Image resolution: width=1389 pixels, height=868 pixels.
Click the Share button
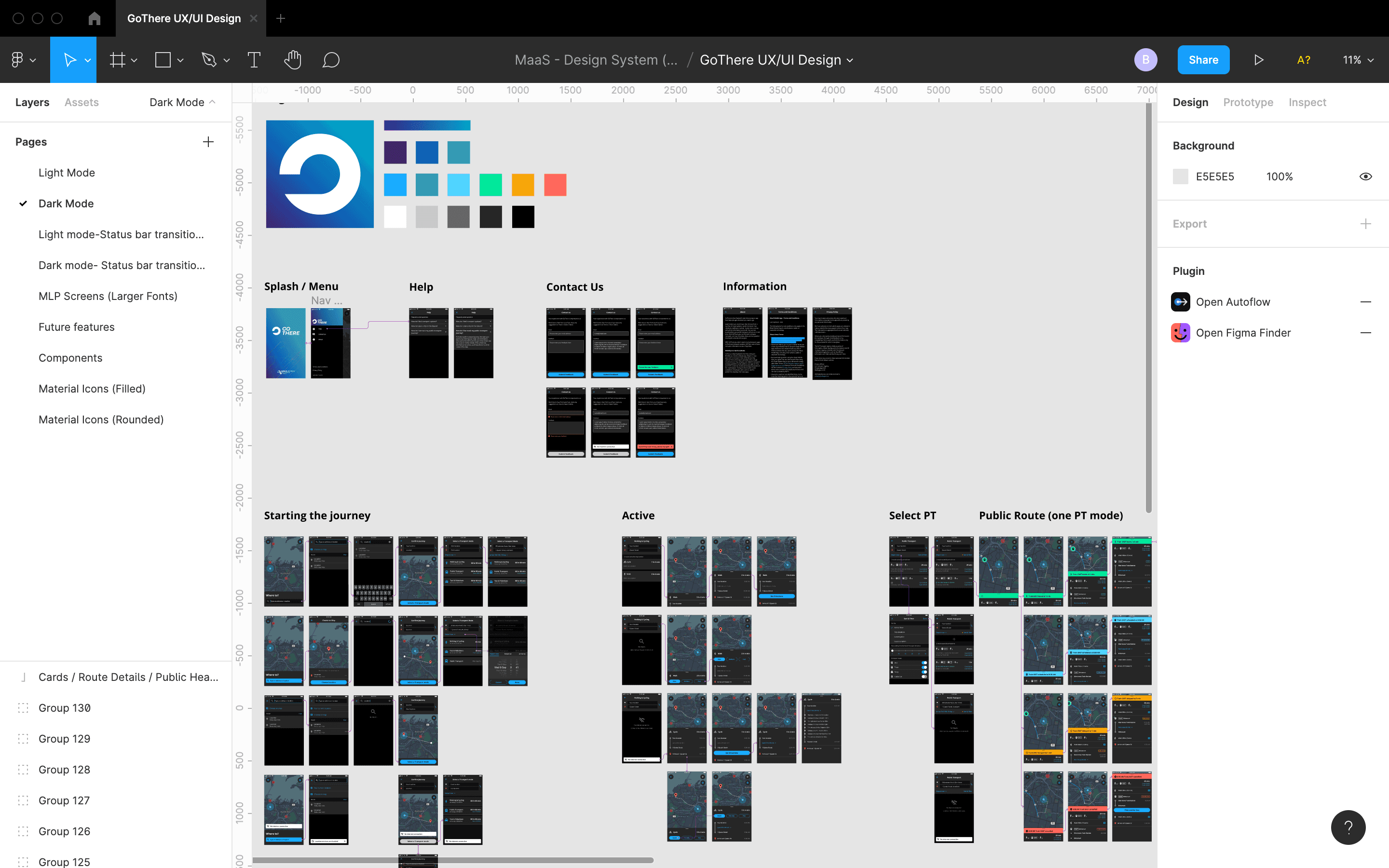click(1203, 60)
